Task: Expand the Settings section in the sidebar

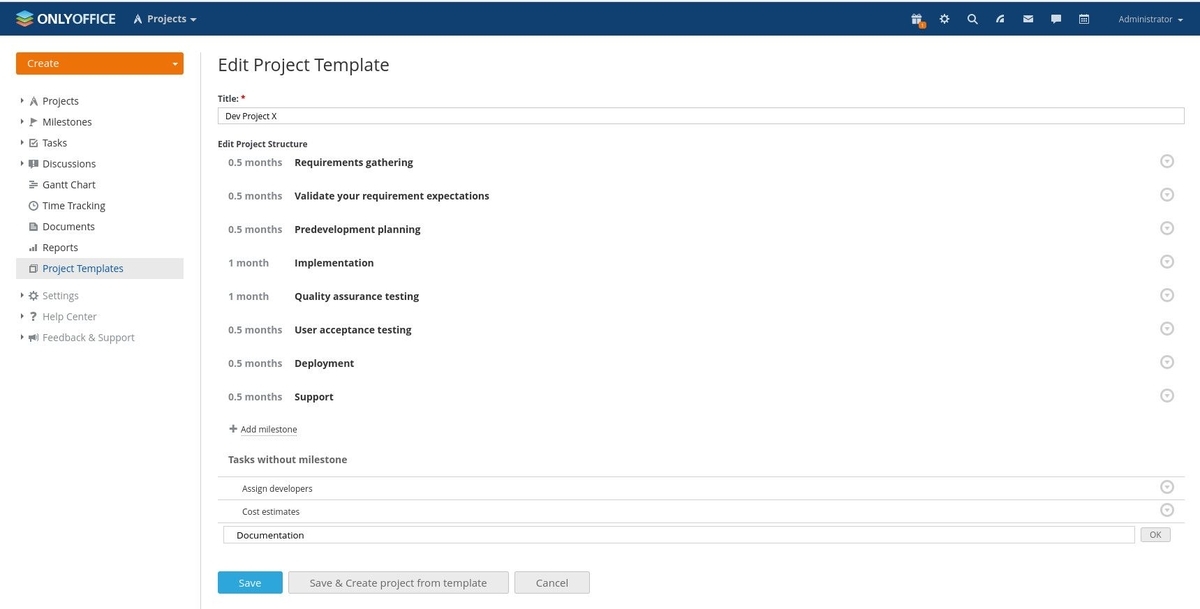Action: [x=61, y=295]
